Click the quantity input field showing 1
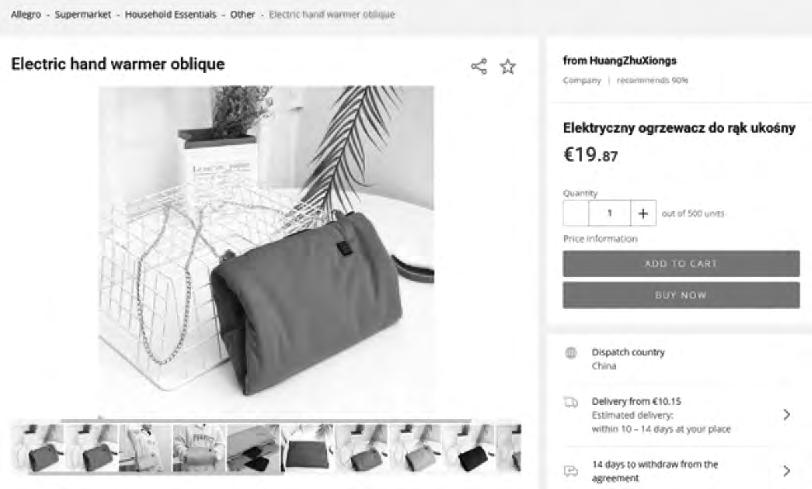The height and width of the screenshot is (489, 812). (610, 213)
